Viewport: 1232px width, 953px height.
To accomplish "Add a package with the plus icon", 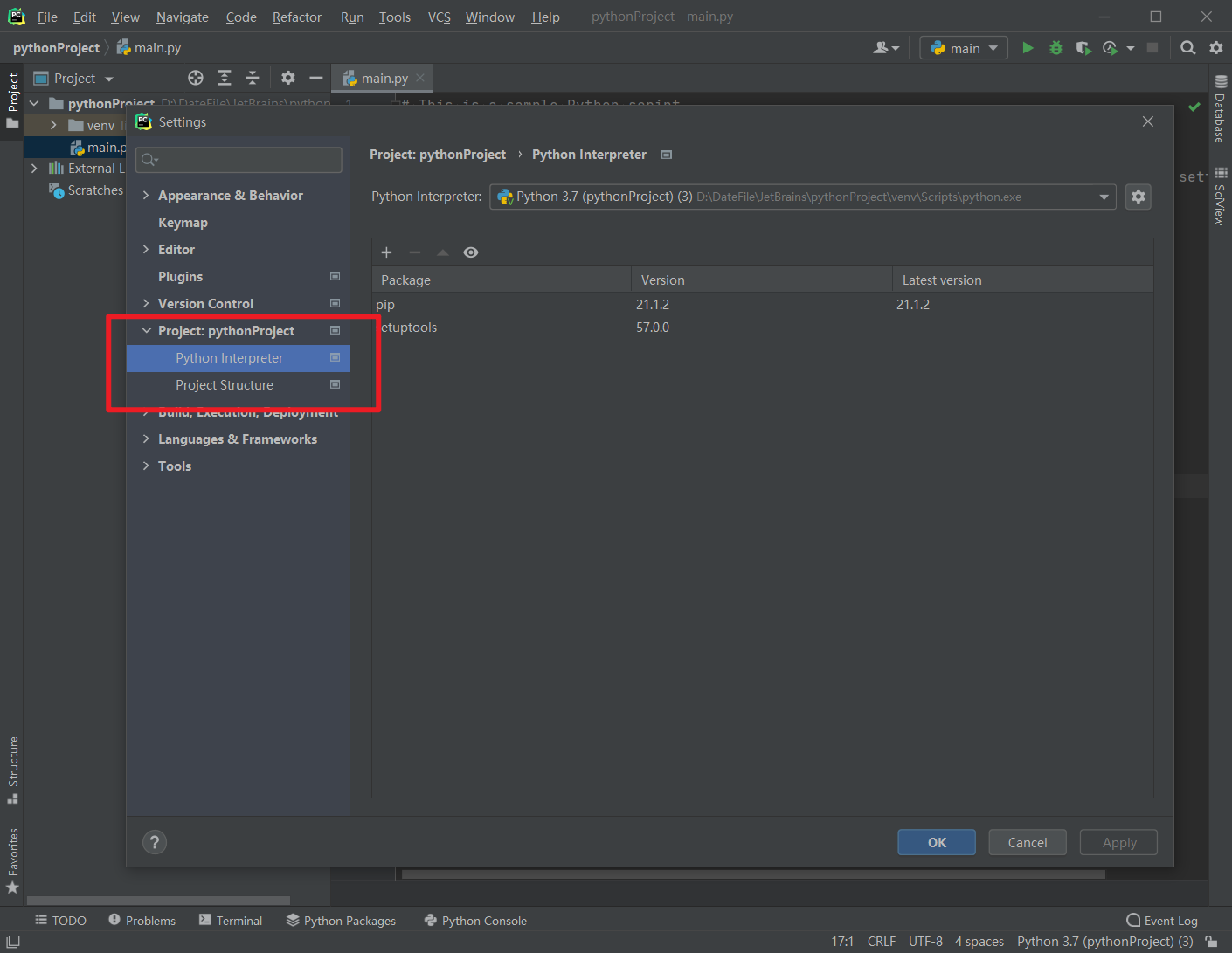I will point(386,252).
